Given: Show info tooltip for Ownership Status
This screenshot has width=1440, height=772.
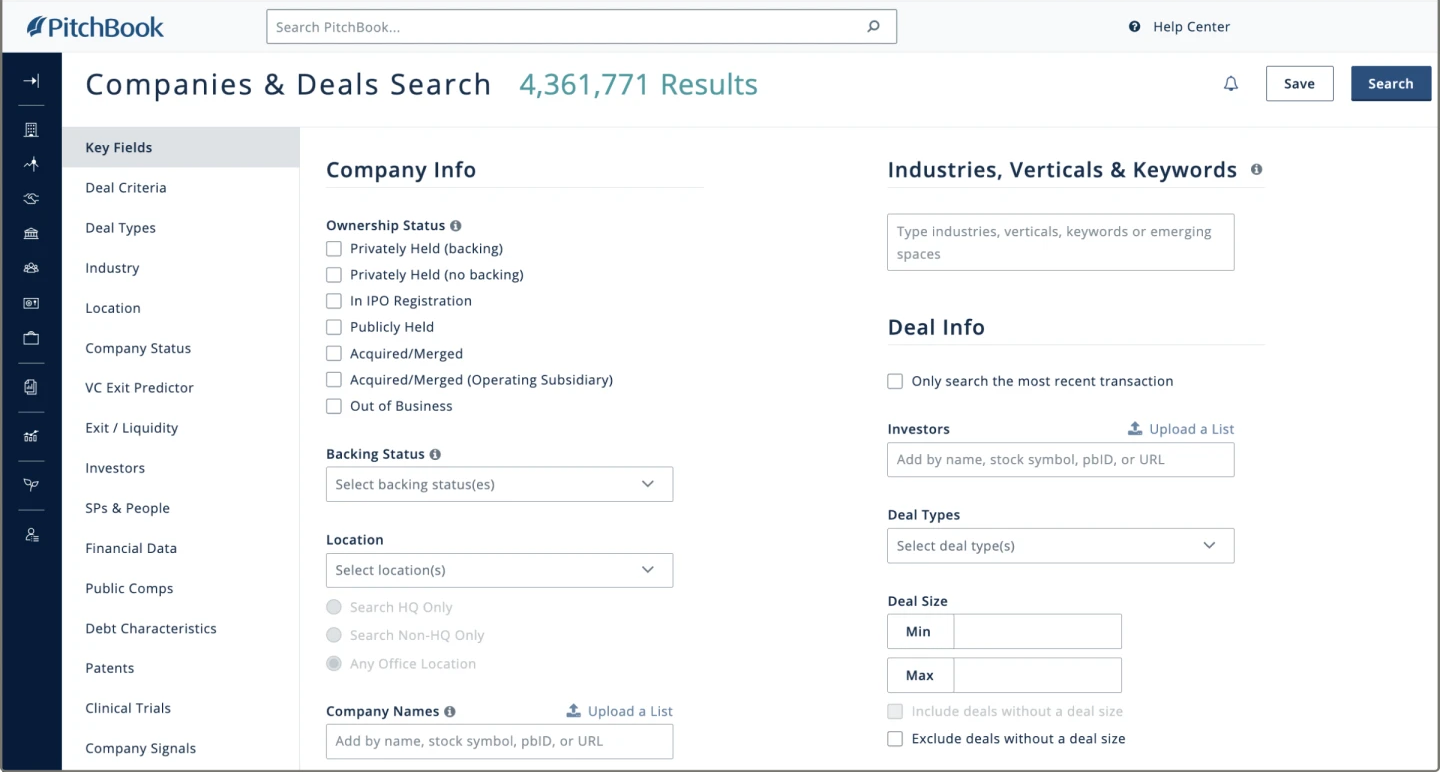Looking at the screenshot, I should [x=456, y=226].
